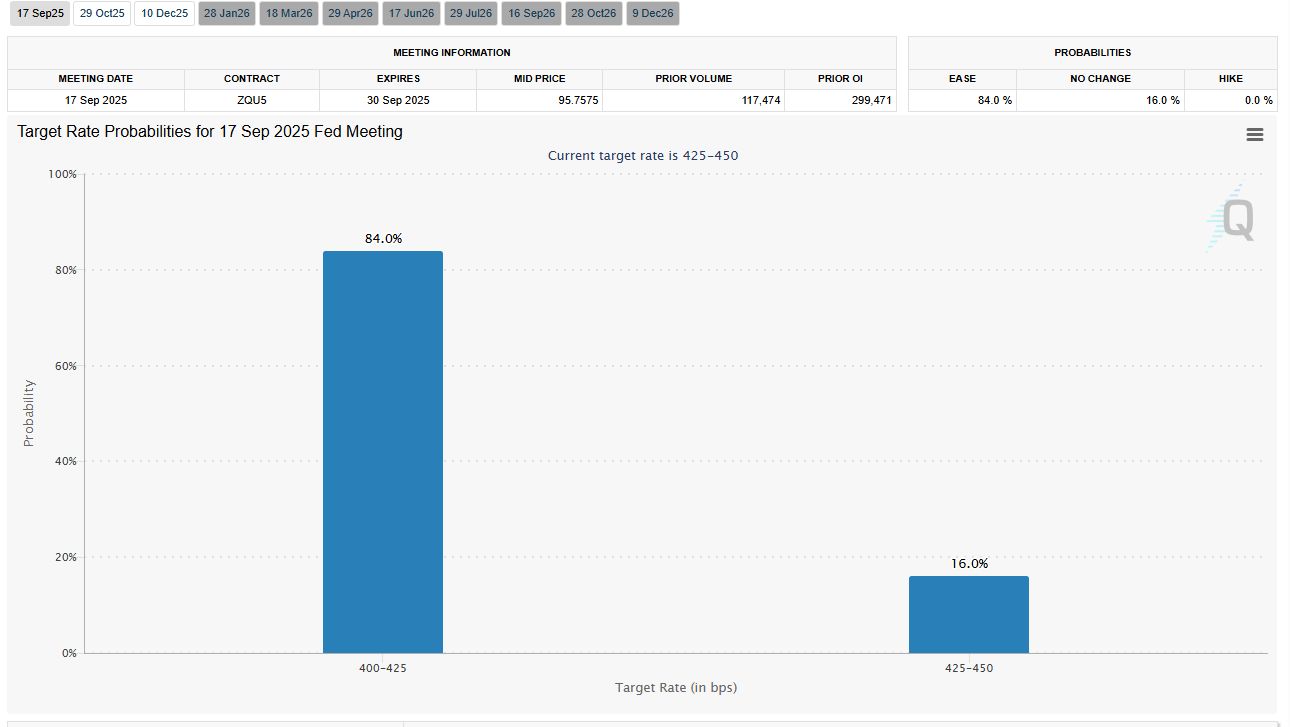This screenshot has height=727, width=1290.
Task: Open the 28 Oct26 meeting tab
Action: (x=594, y=14)
